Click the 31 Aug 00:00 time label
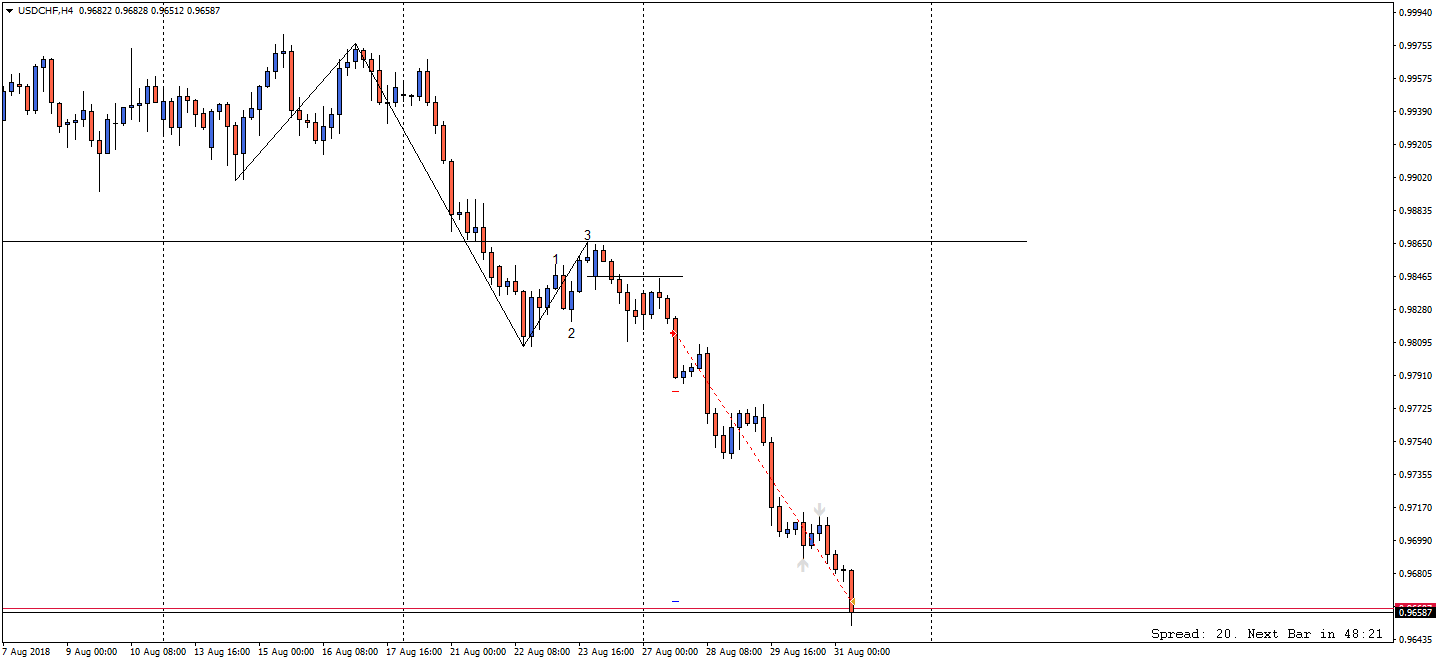The width and height of the screenshot is (1436, 663). click(x=862, y=651)
